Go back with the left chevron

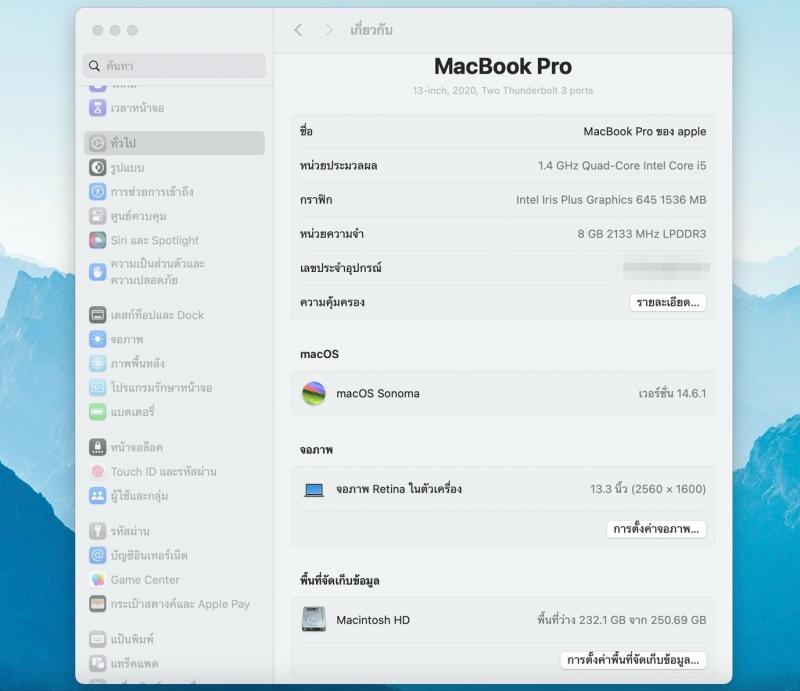pos(298,30)
